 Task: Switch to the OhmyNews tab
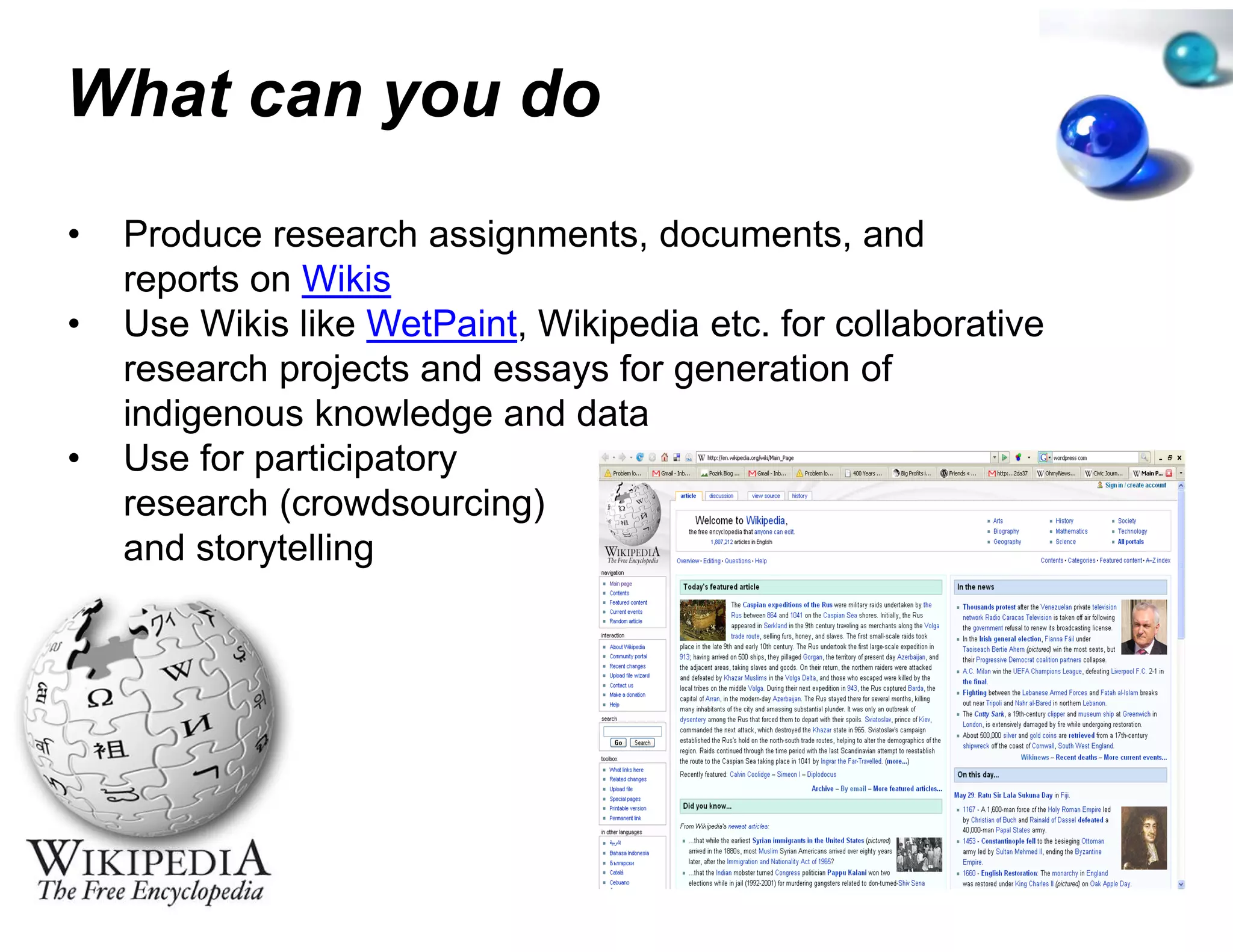pyautogui.click(x=1057, y=474)
